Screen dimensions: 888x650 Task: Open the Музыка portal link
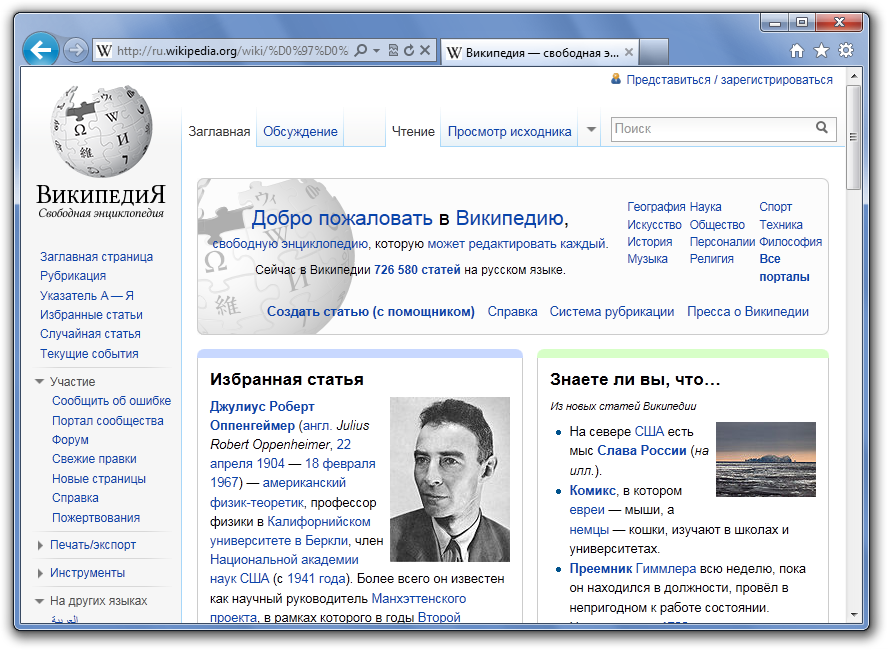coord(647,259)
